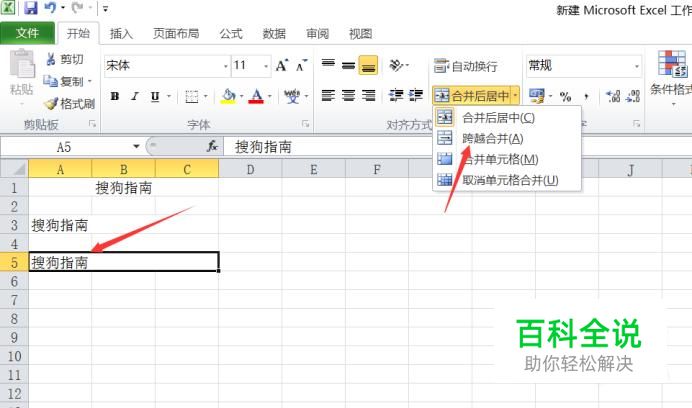Apply red font color A
This screenshot has height=408, width=692.
256,96
